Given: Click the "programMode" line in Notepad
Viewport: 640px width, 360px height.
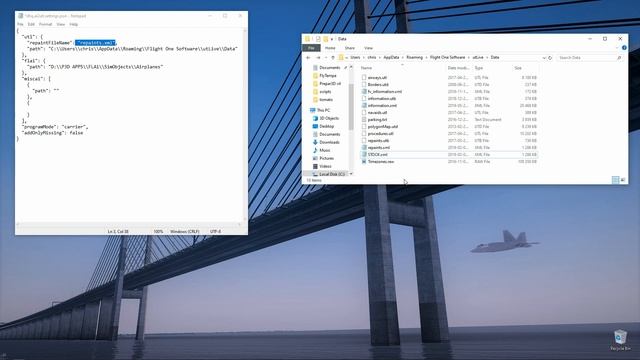Looking at the screenshot, I should click(55, 127).
